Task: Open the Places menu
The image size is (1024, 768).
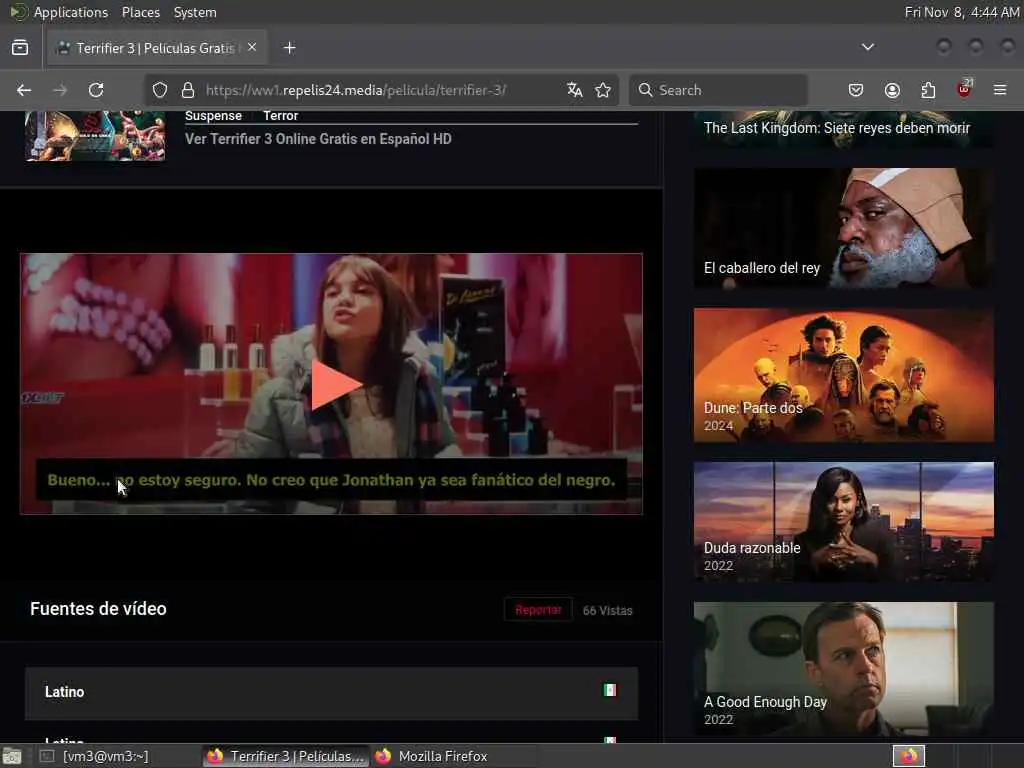Action: coord(140,12)
